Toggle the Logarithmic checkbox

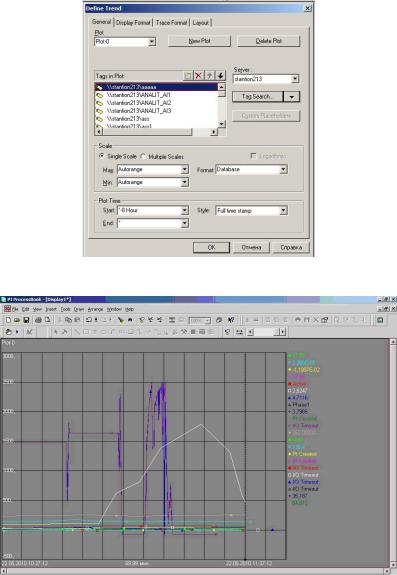tap(253, 156)
